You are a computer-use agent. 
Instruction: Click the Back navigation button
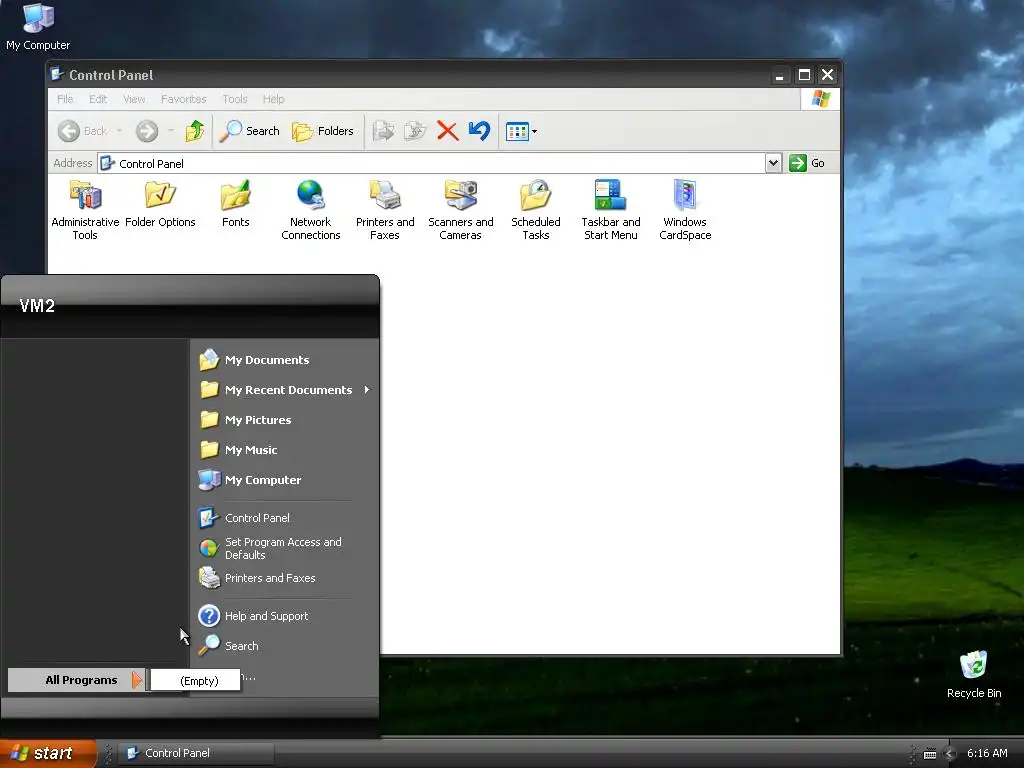82,131
